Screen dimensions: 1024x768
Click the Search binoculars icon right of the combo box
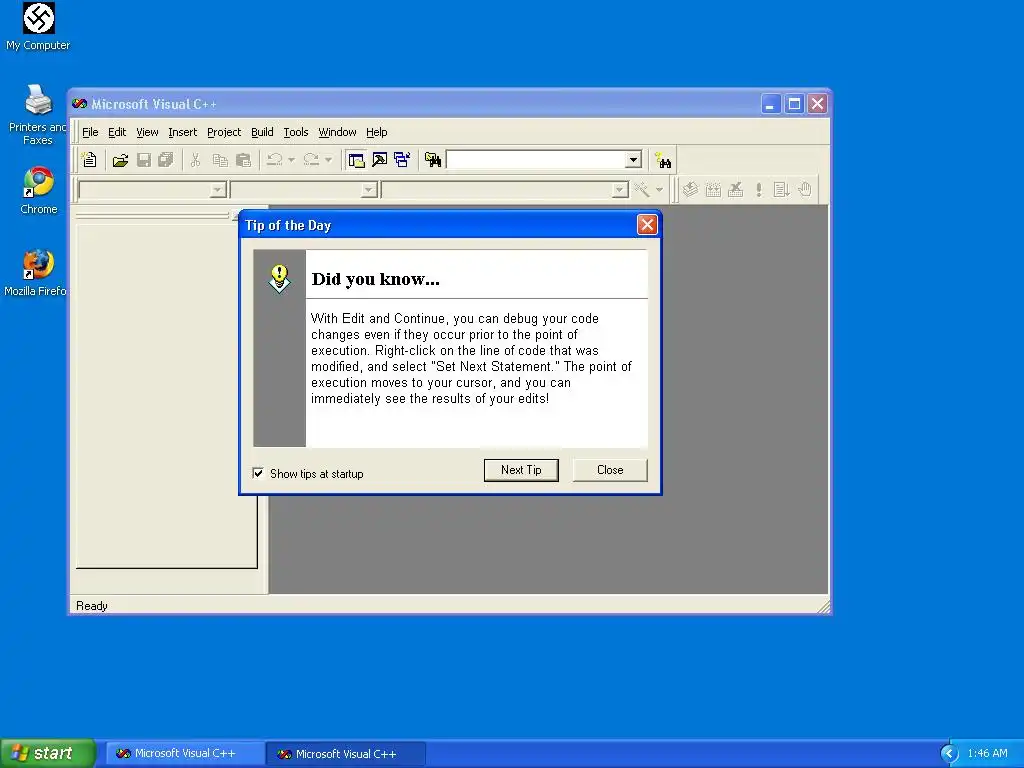[x=664, y=161]
